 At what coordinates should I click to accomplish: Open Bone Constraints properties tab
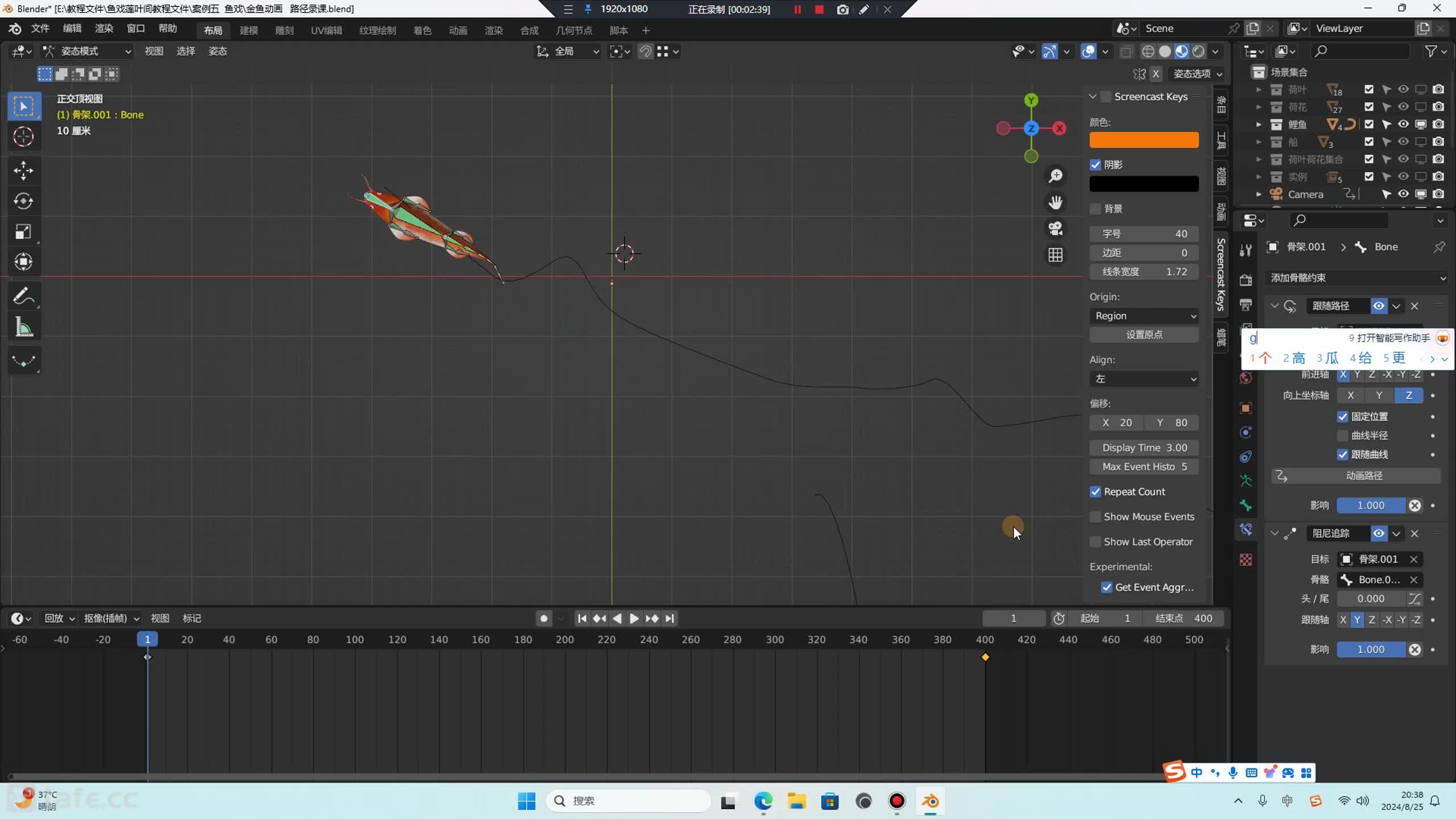tap(1246, 530)
